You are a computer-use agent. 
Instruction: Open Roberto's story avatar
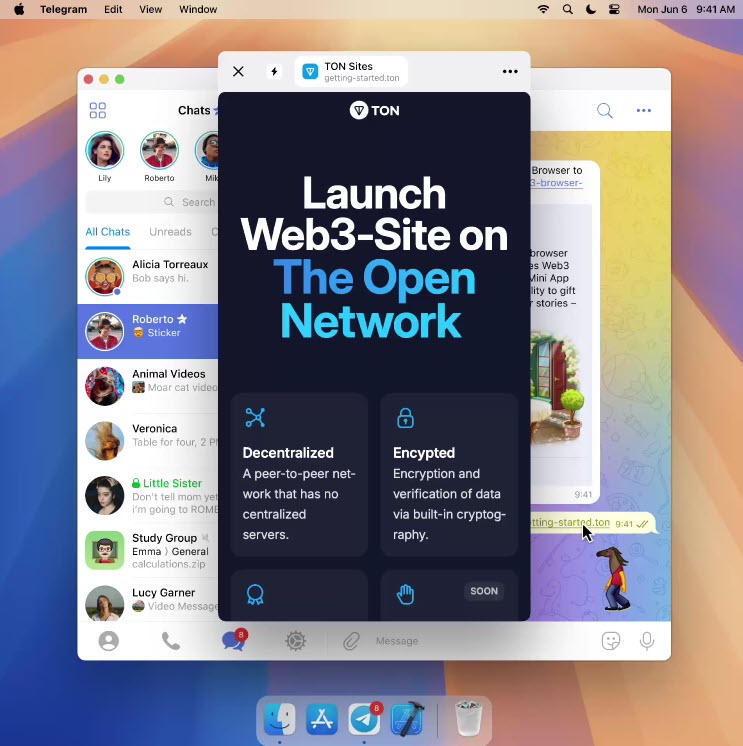[x=159, y=151]
